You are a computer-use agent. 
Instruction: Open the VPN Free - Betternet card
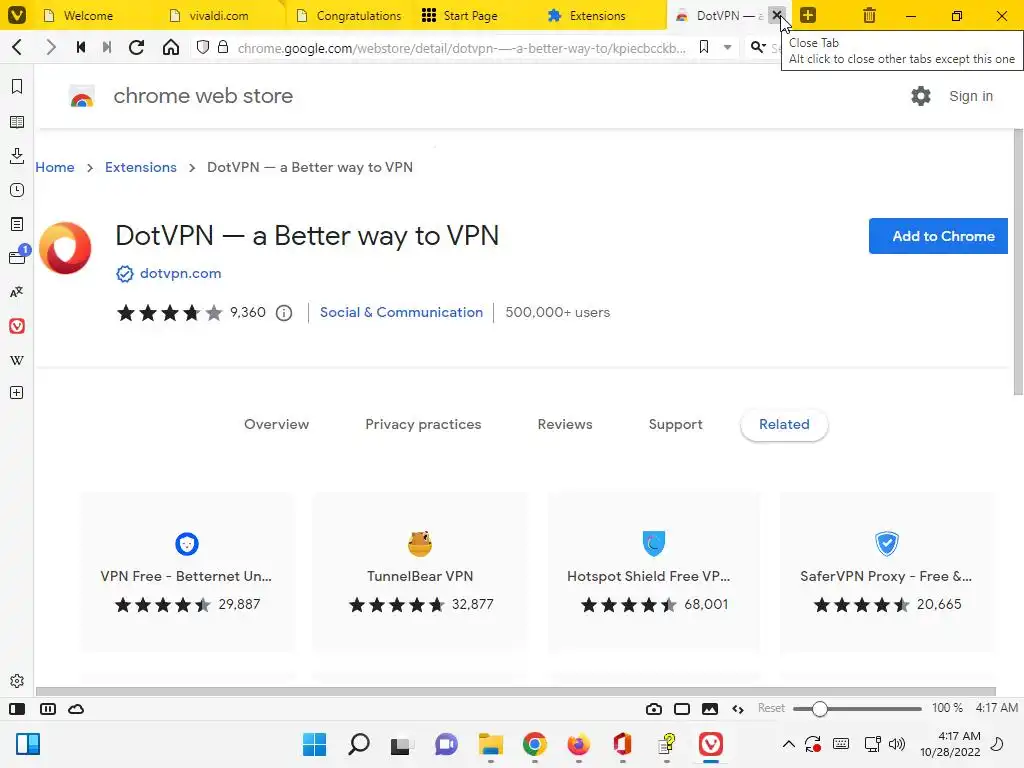pos(187,572)
